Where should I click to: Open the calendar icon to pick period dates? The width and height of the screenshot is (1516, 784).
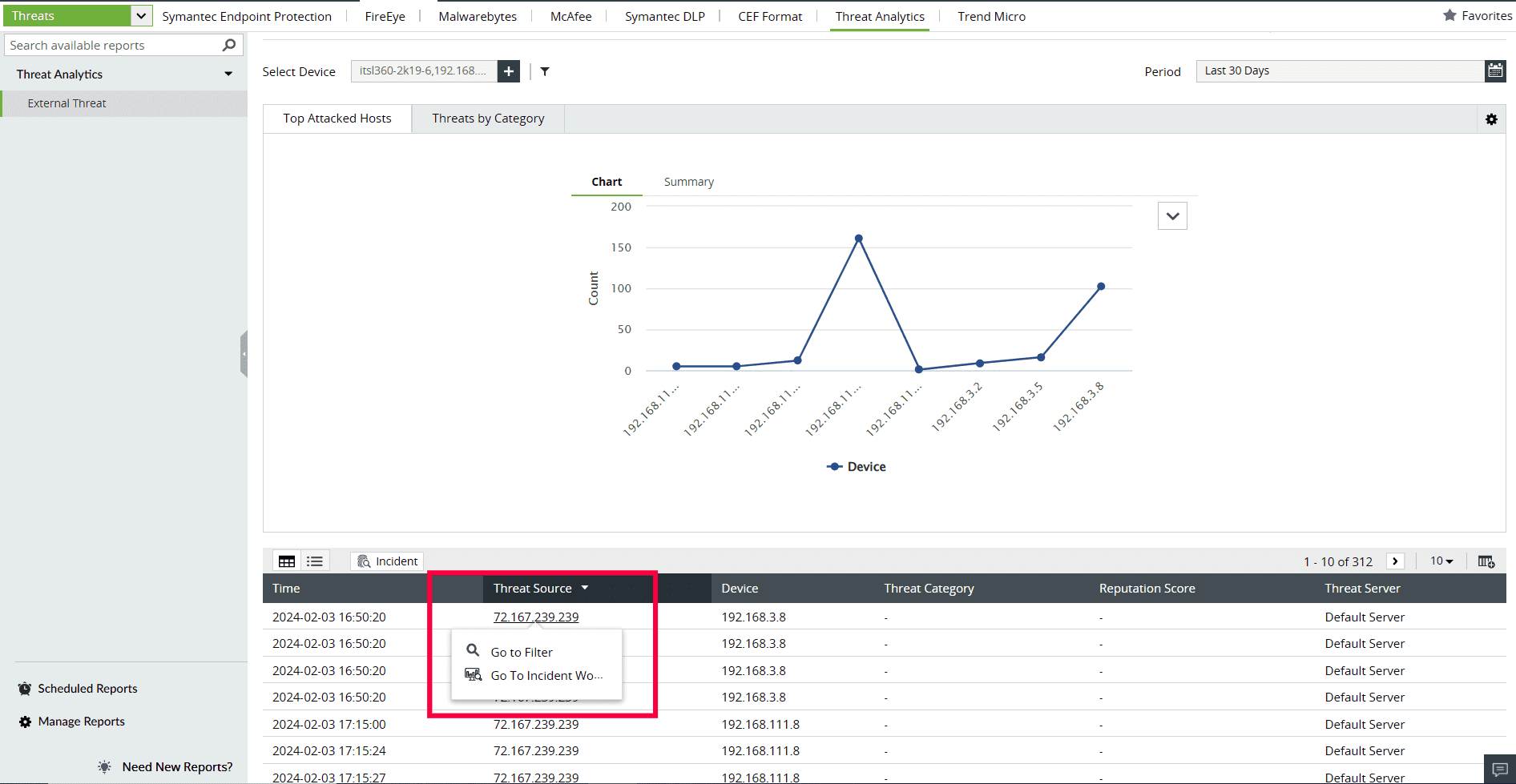(x=1495, y=70)
